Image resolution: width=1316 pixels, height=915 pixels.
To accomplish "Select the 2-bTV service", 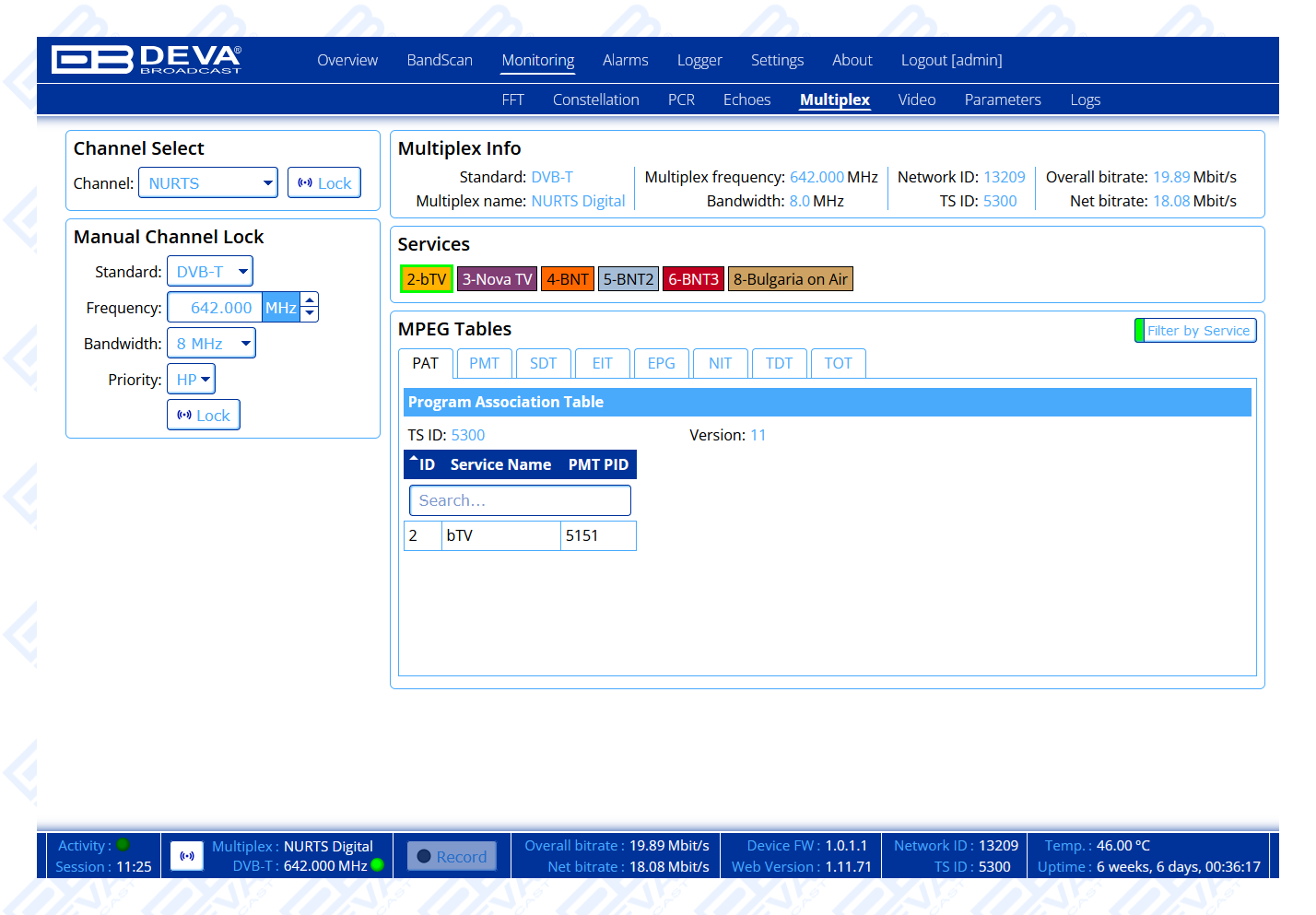I will click(x=426, y=279).
